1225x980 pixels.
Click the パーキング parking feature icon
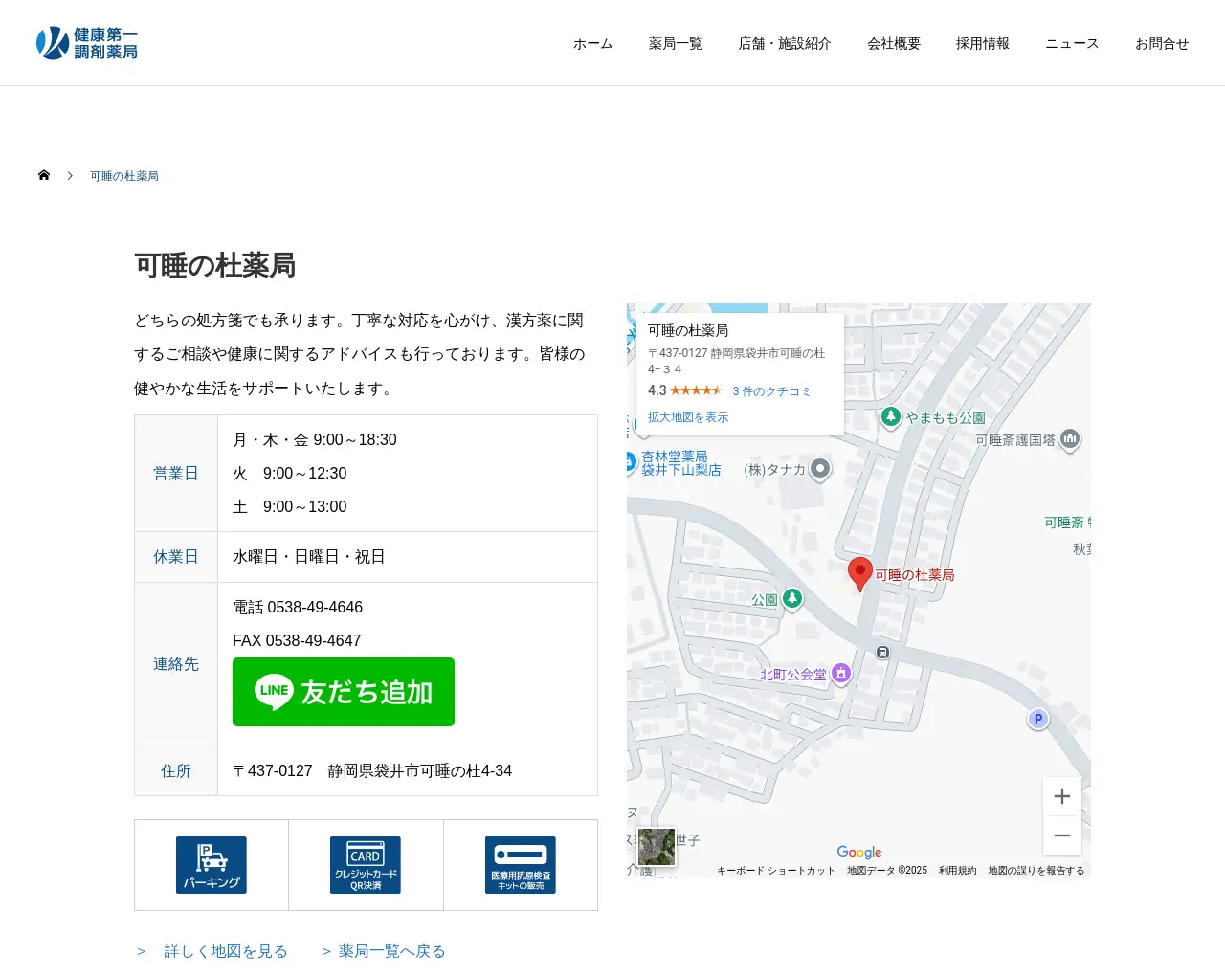(x=211, y=864)
